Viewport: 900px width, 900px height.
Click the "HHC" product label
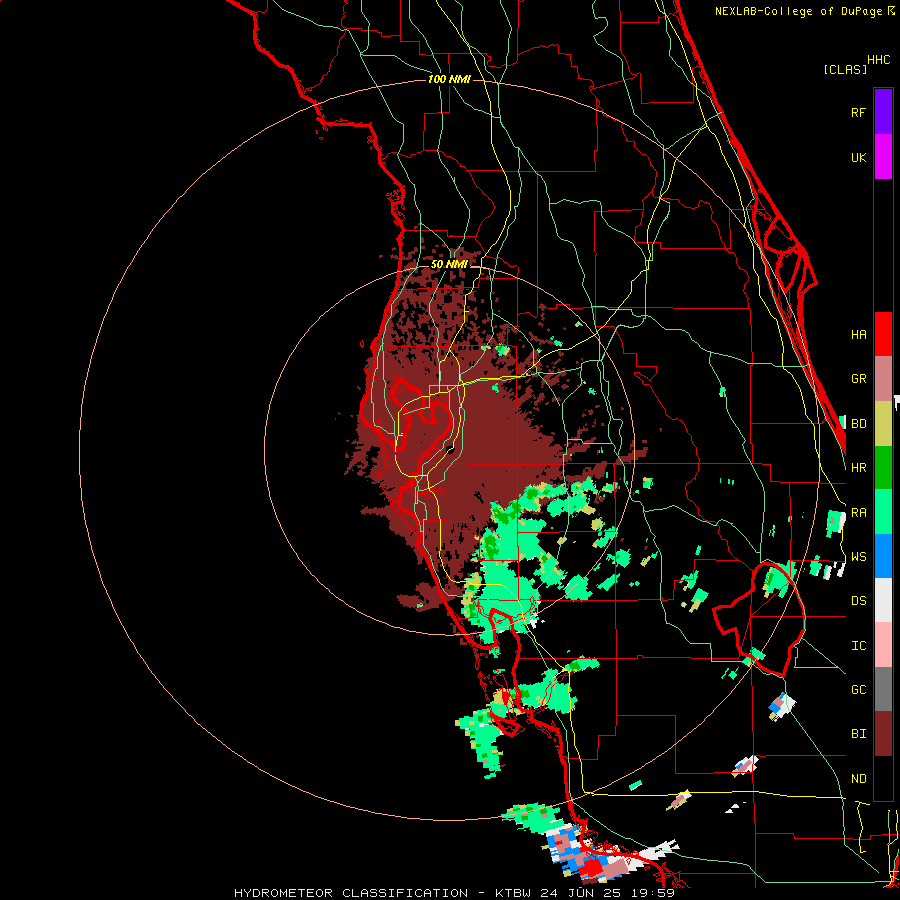pyautogui.click(x=879, y=60)
